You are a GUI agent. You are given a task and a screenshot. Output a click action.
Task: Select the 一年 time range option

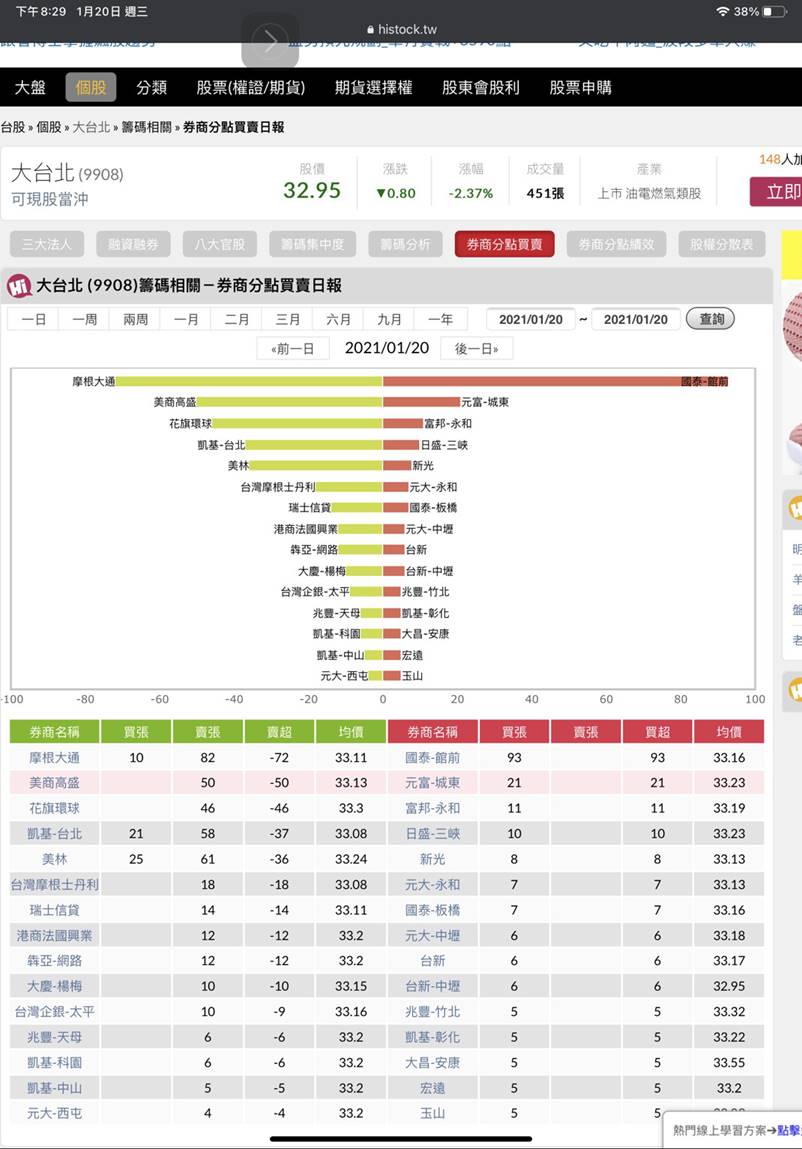tap(440, 319)
